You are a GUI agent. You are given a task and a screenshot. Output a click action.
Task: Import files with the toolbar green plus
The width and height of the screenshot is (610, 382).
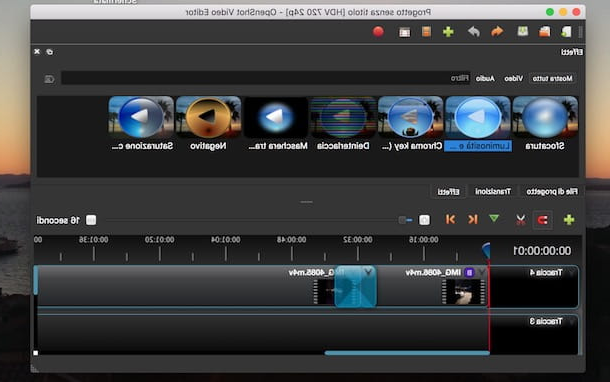[x=448, y=32]
